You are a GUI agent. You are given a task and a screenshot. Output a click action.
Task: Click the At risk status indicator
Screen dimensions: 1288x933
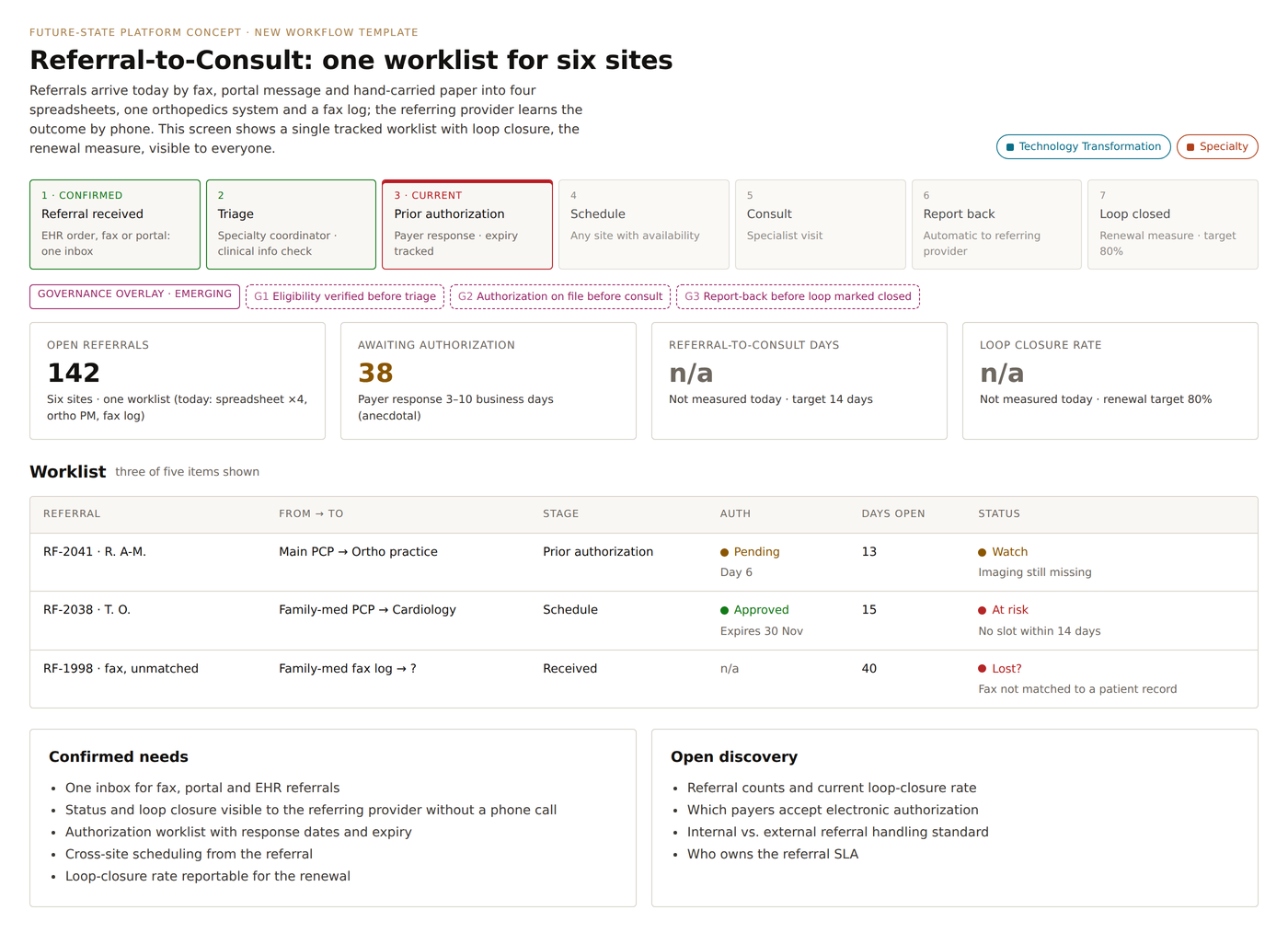[1003, 610]
